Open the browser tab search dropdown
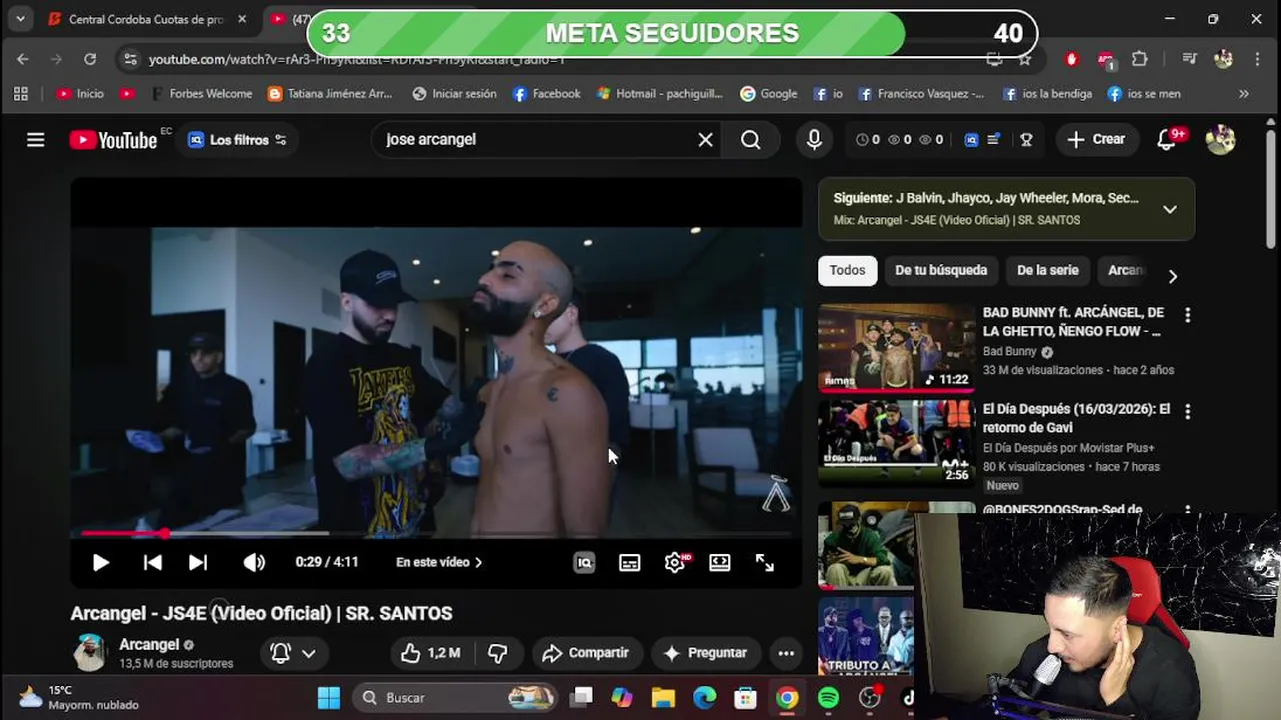Image resolution: width=1281 pixels, height=720 pixels. coord(20,19)
